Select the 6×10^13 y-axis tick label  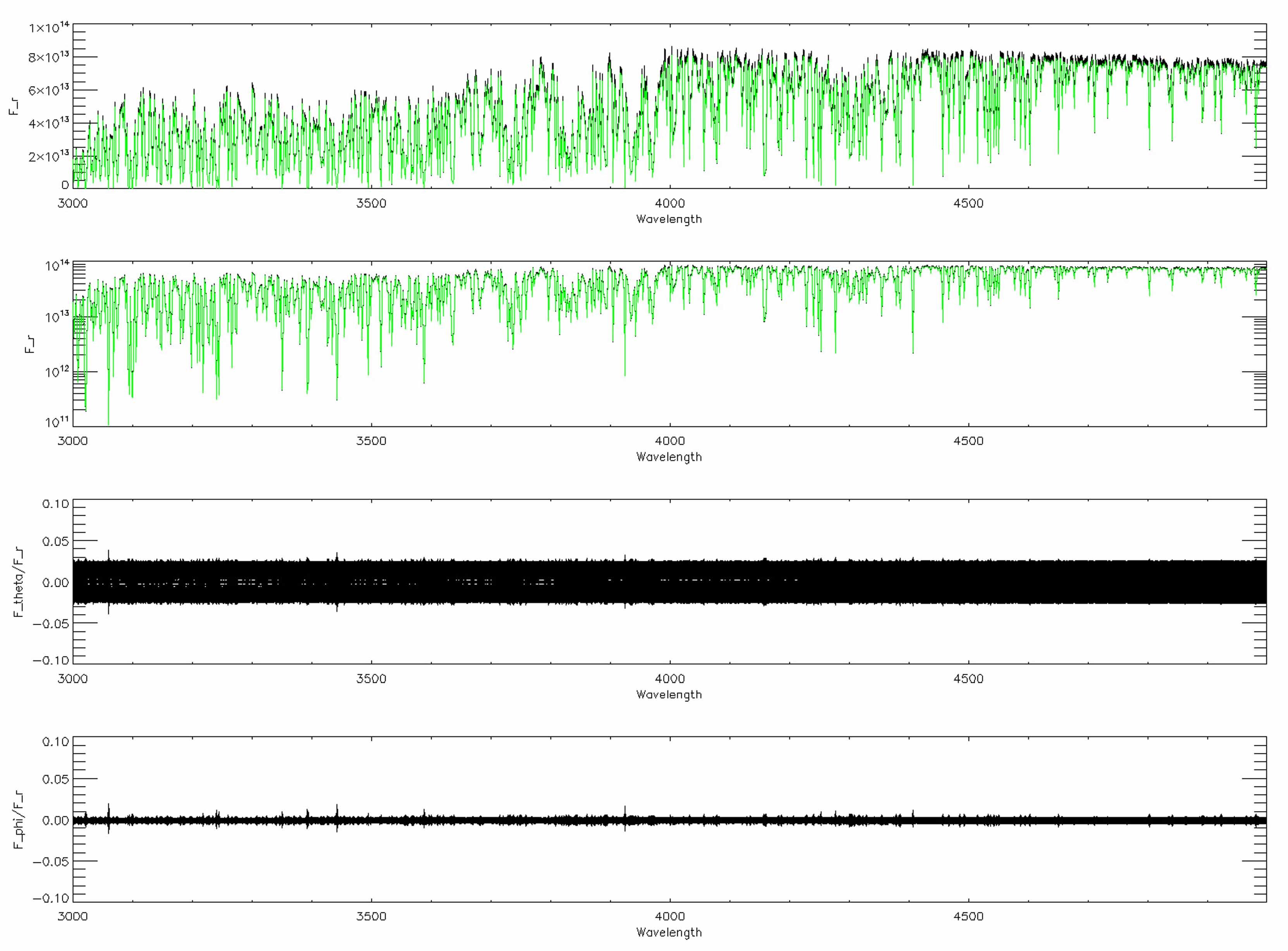(x=48, y=90)
